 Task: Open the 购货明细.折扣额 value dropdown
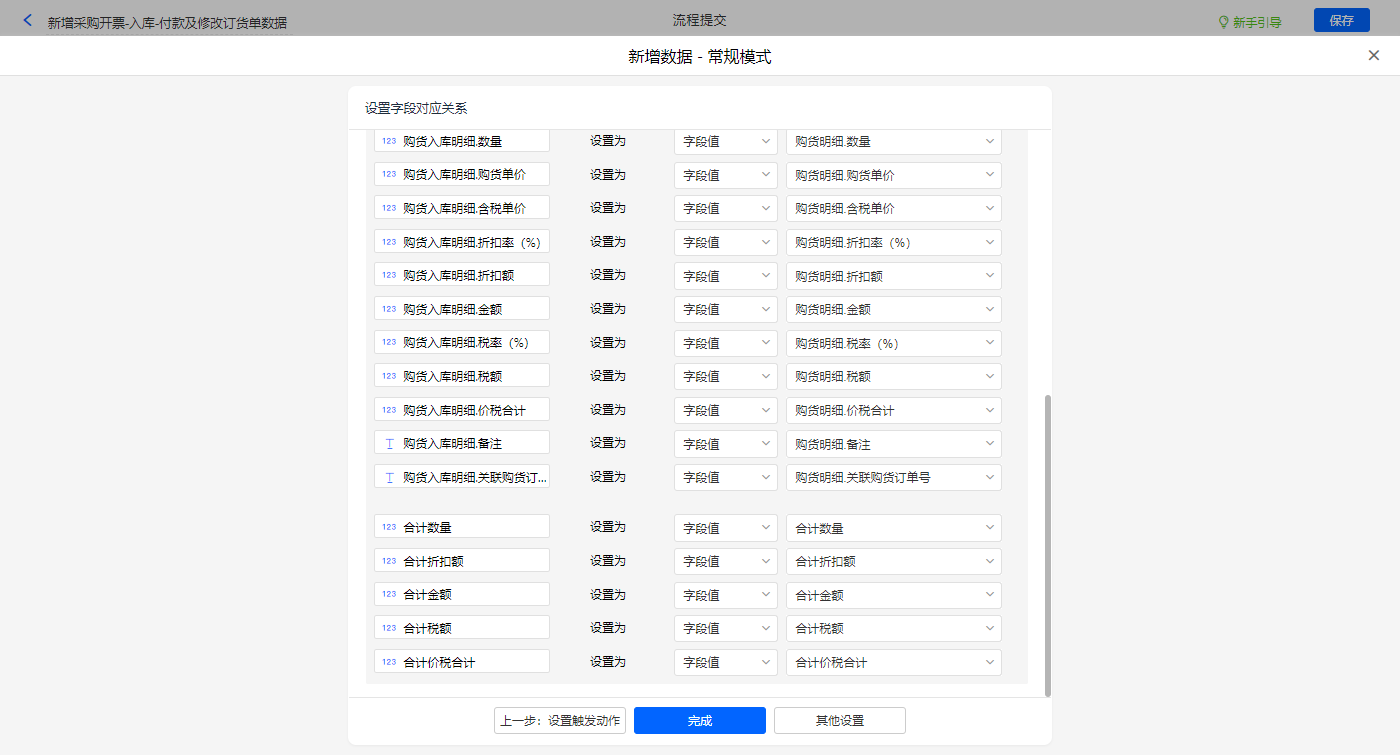click(x=893, y=276)
